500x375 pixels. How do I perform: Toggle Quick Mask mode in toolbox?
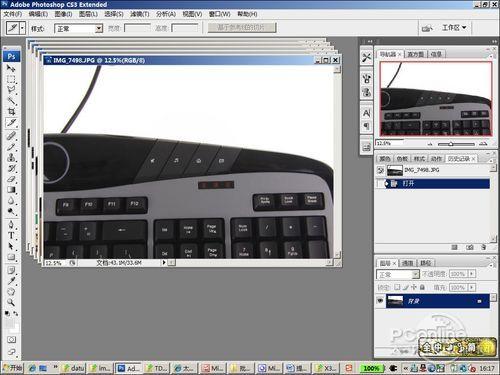point(11,339)
